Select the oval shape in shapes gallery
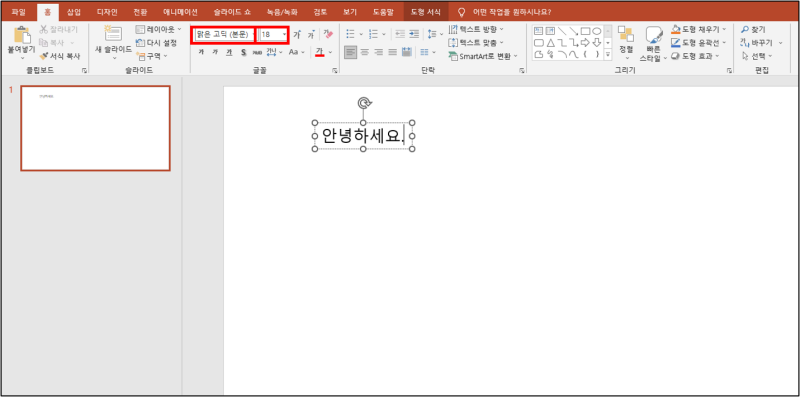Viewport: 800px width, 397px height. (x=596, y=31)
